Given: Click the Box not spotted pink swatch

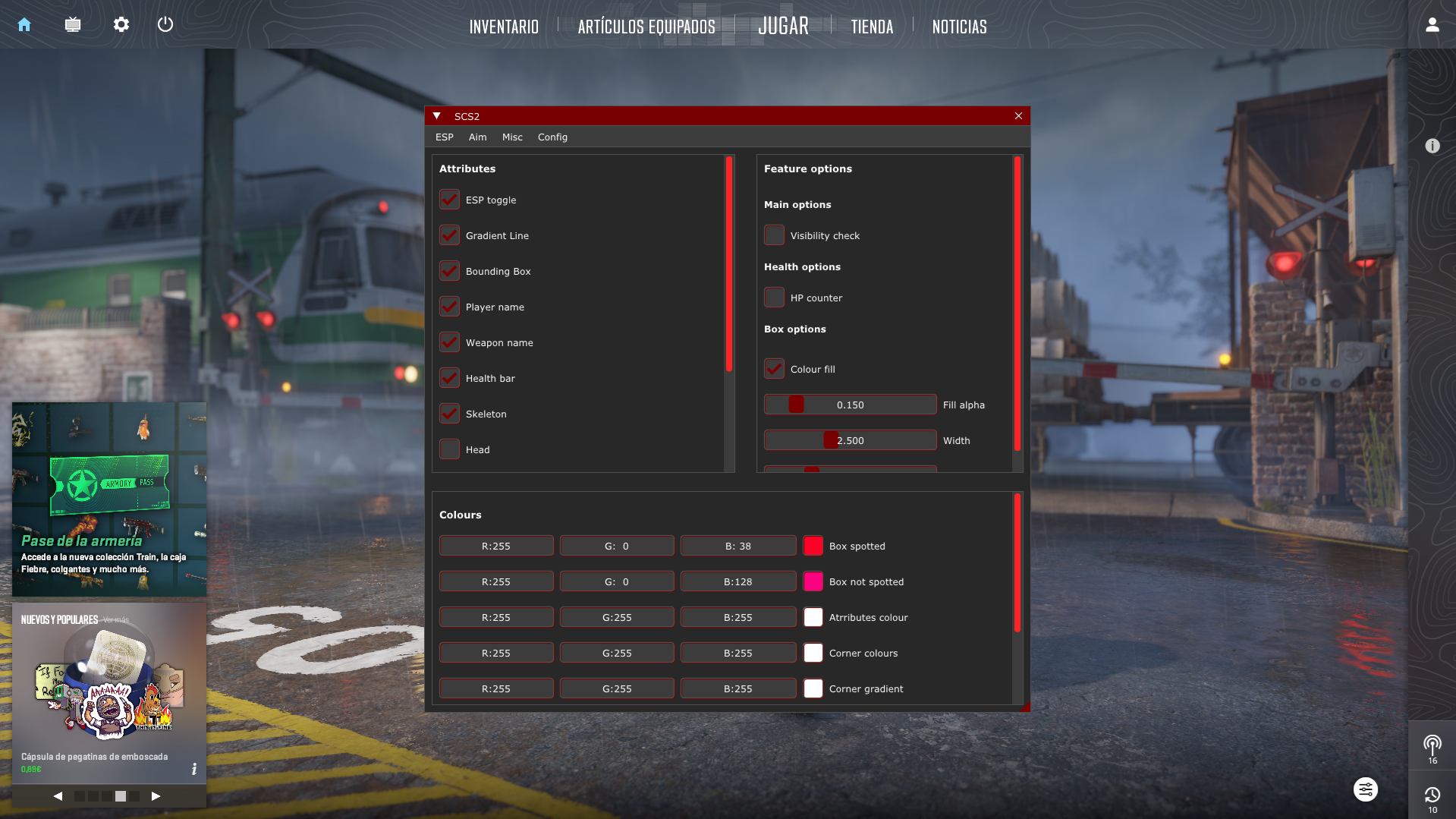Looking at the screenshot, I should [x=813, y=581].
